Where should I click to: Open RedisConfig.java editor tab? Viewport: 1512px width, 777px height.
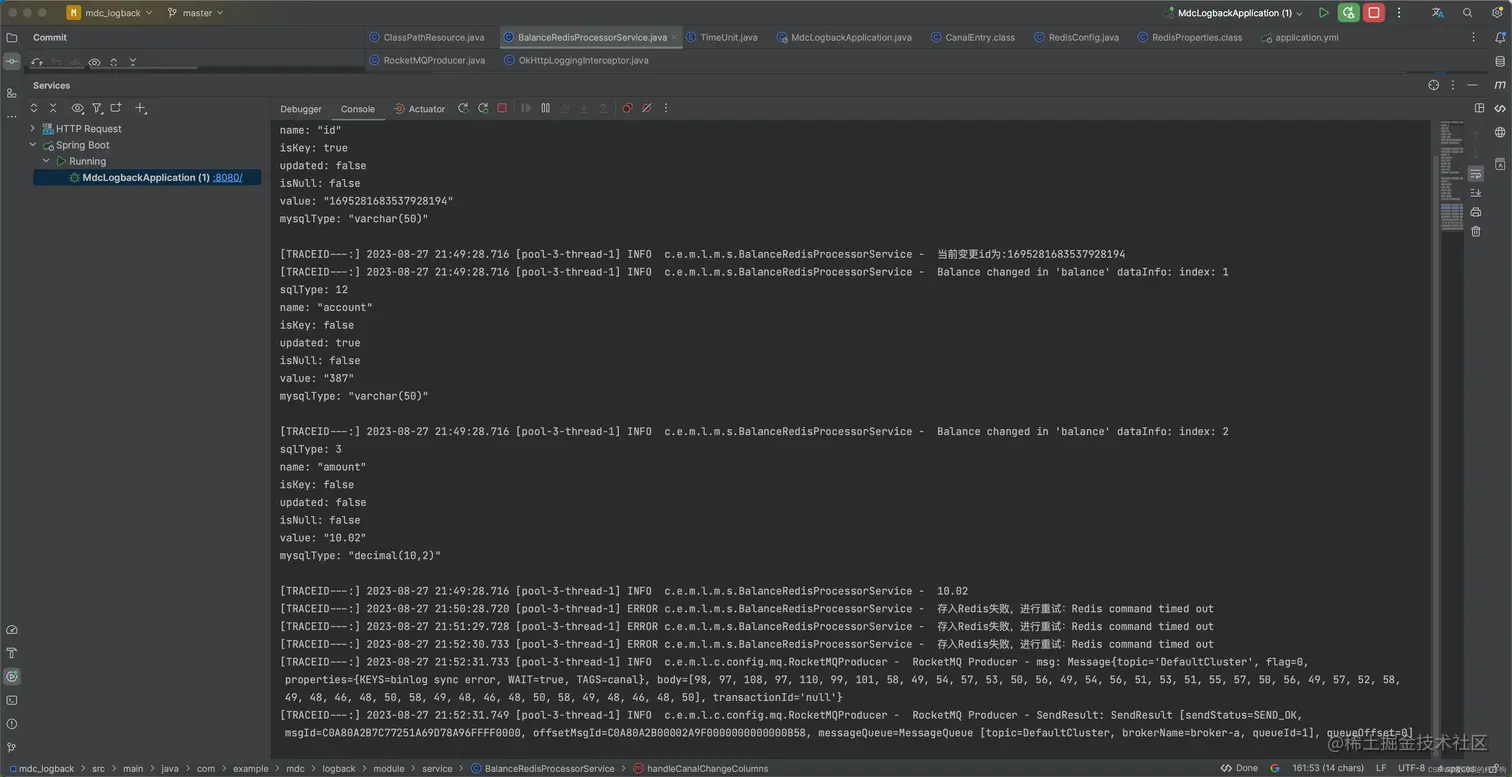pos(1076,37)
